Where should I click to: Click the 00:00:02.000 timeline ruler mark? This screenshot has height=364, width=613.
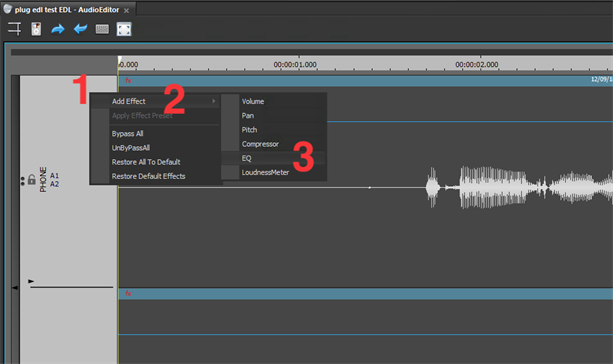pyautogui.click(x=477, y=65)
